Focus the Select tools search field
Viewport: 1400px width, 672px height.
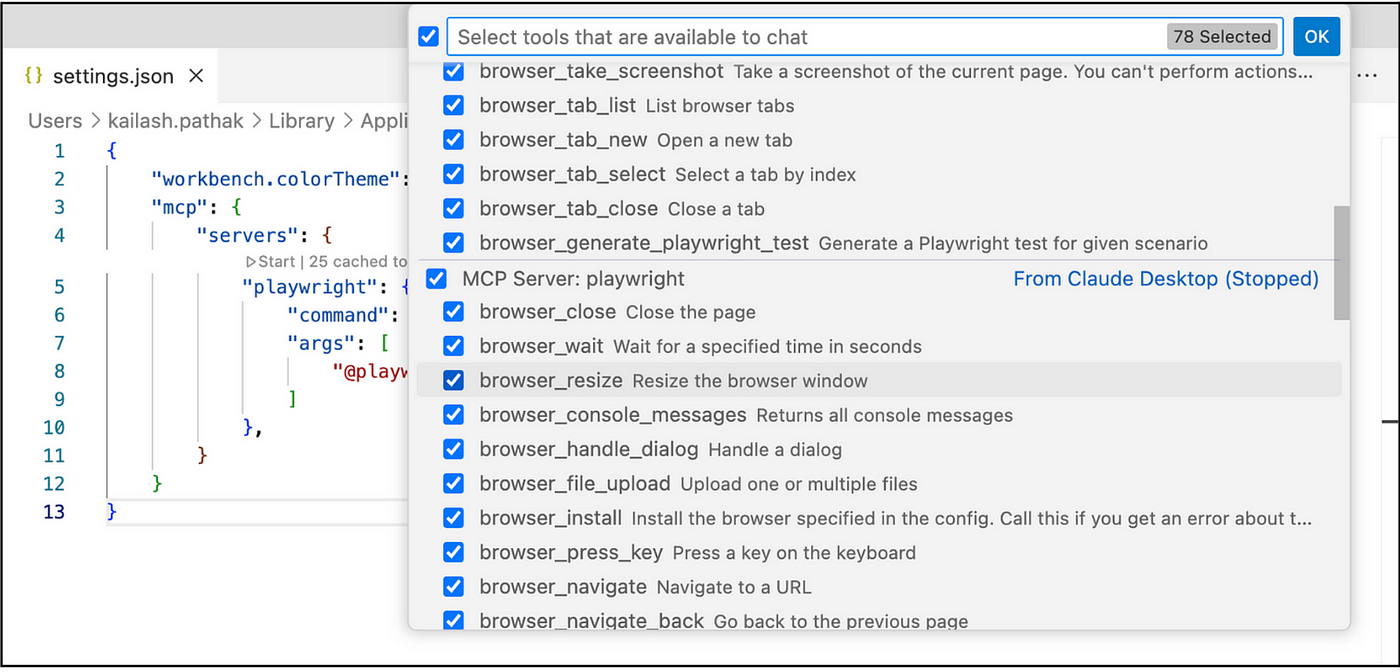pyautogui.click(x=800, y=37)
